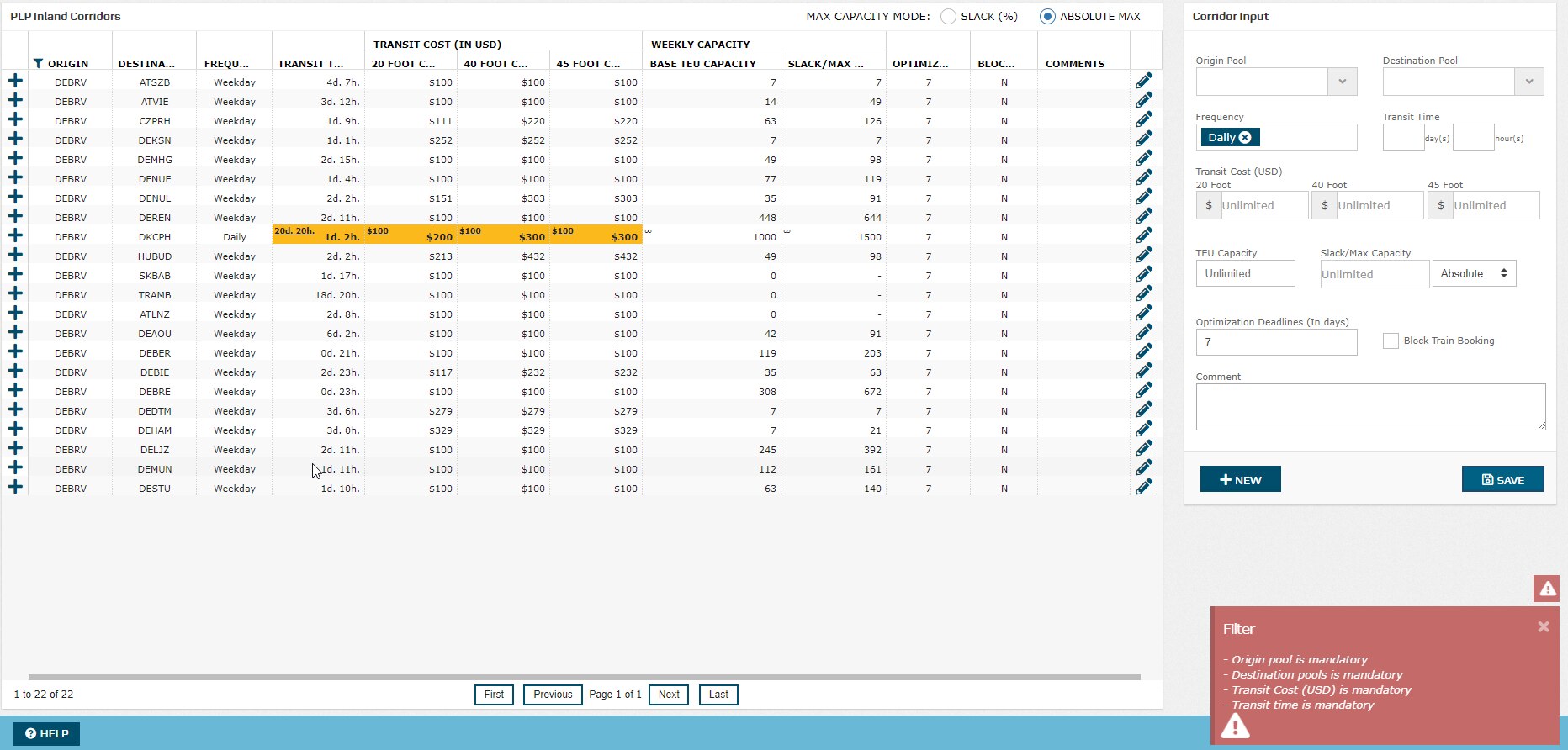This screenshot has width=1568, height=750.
Task: Jump to the Last page
Action: coord(718,695)
